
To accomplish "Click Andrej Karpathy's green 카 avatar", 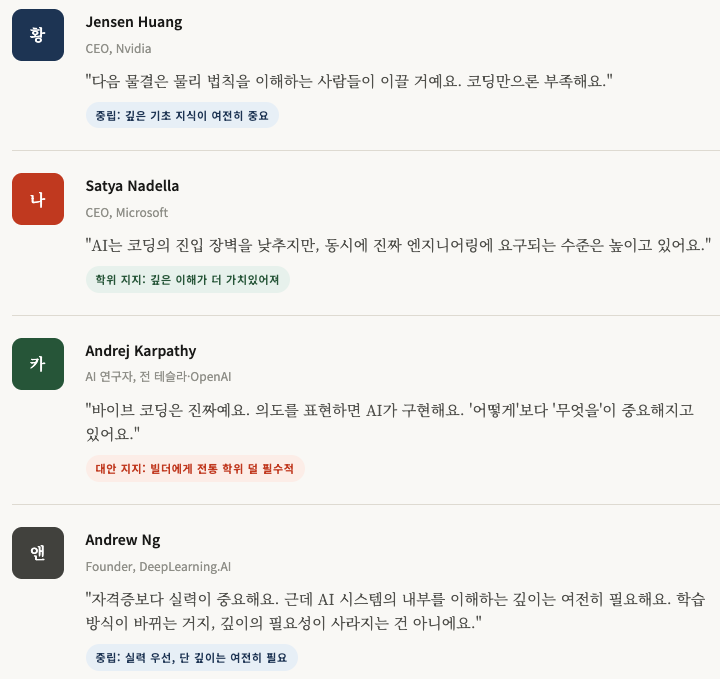I will coord(38,364).
